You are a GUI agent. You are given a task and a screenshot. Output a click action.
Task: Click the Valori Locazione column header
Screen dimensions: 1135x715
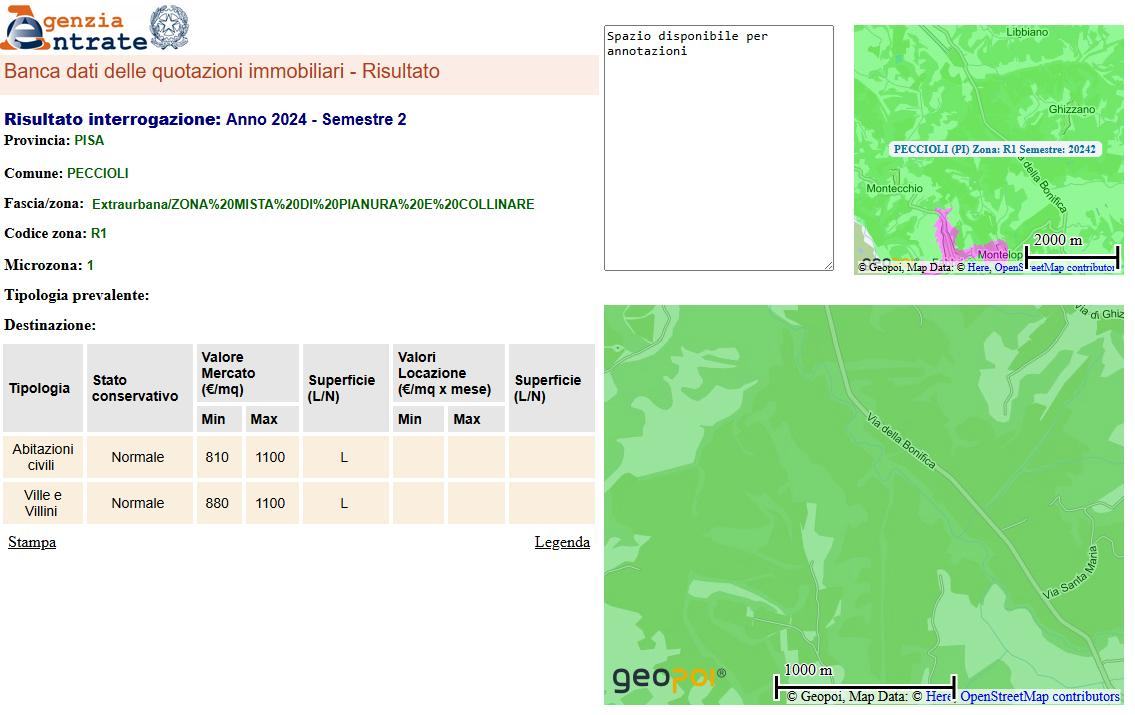[x=447, y=373]
